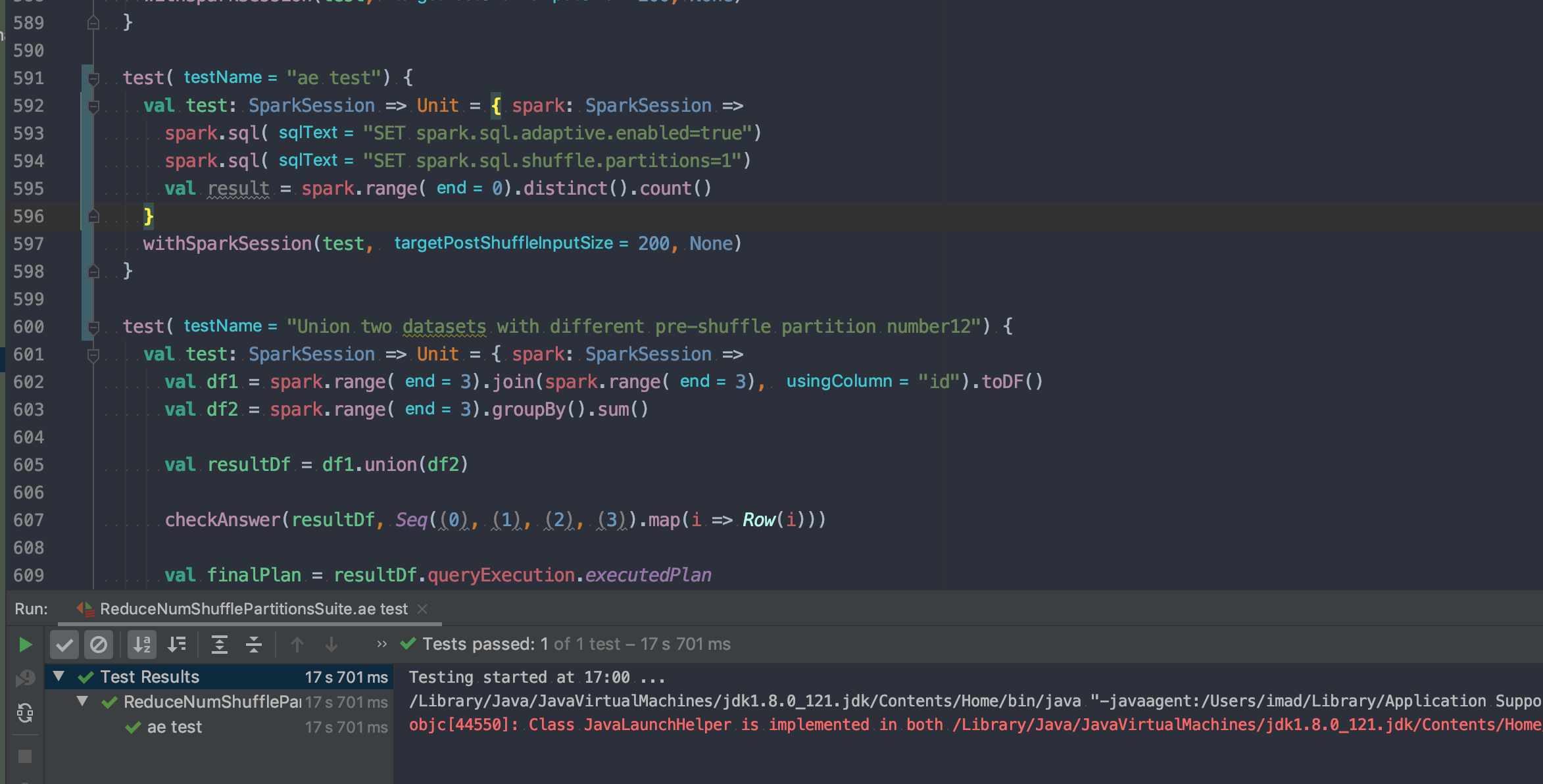
Task: Click Next Failed Test down arrow
Action: click(331, 645)
